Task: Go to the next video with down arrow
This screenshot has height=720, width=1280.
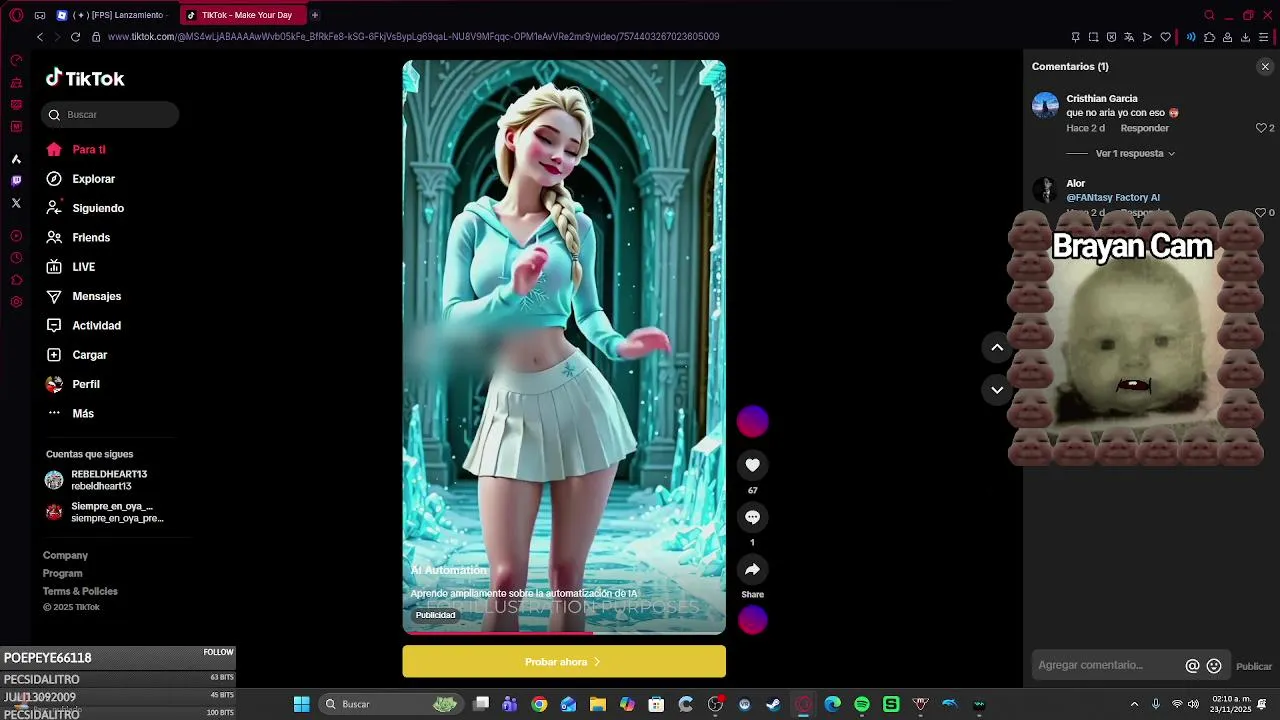Action: coord(997,390)
